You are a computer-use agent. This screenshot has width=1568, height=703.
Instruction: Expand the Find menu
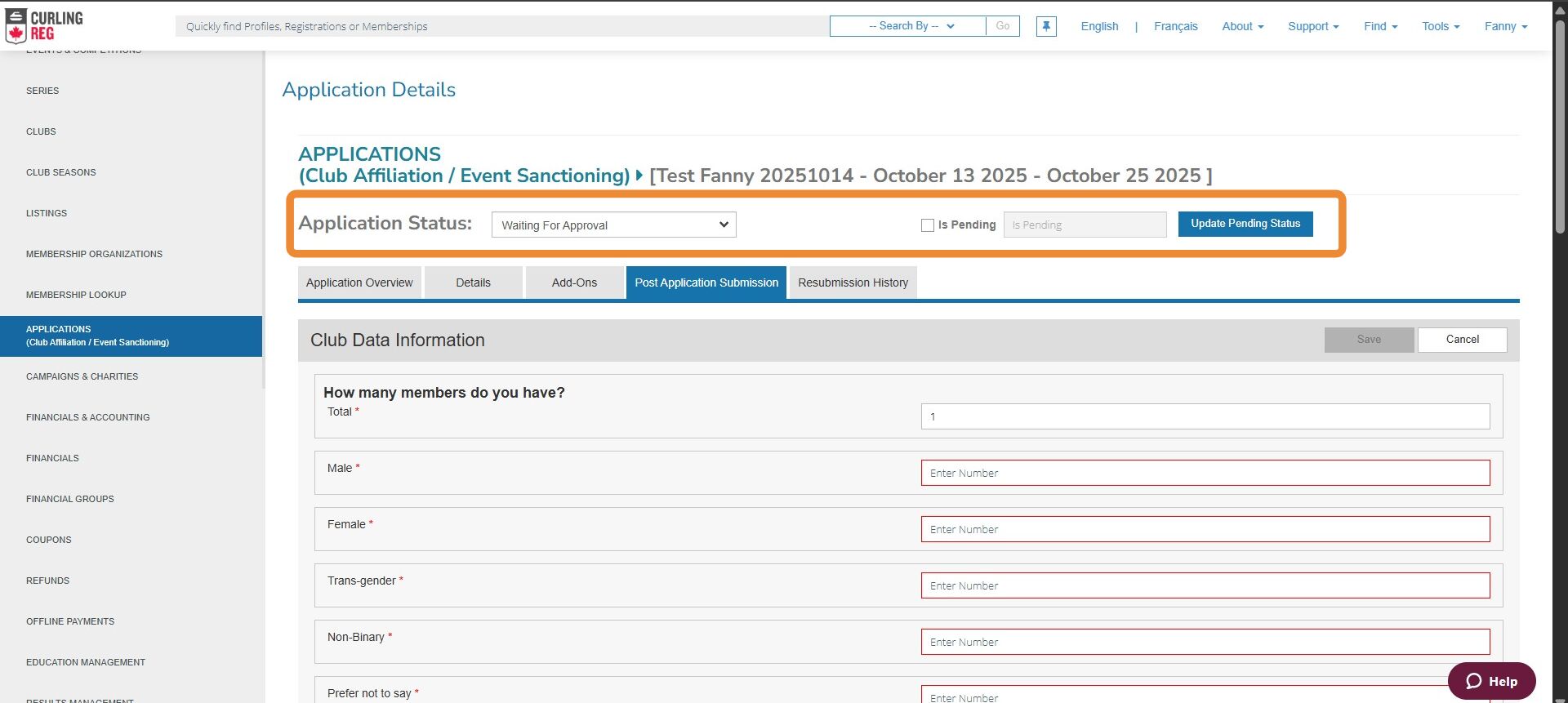(x=1380, y=26)
